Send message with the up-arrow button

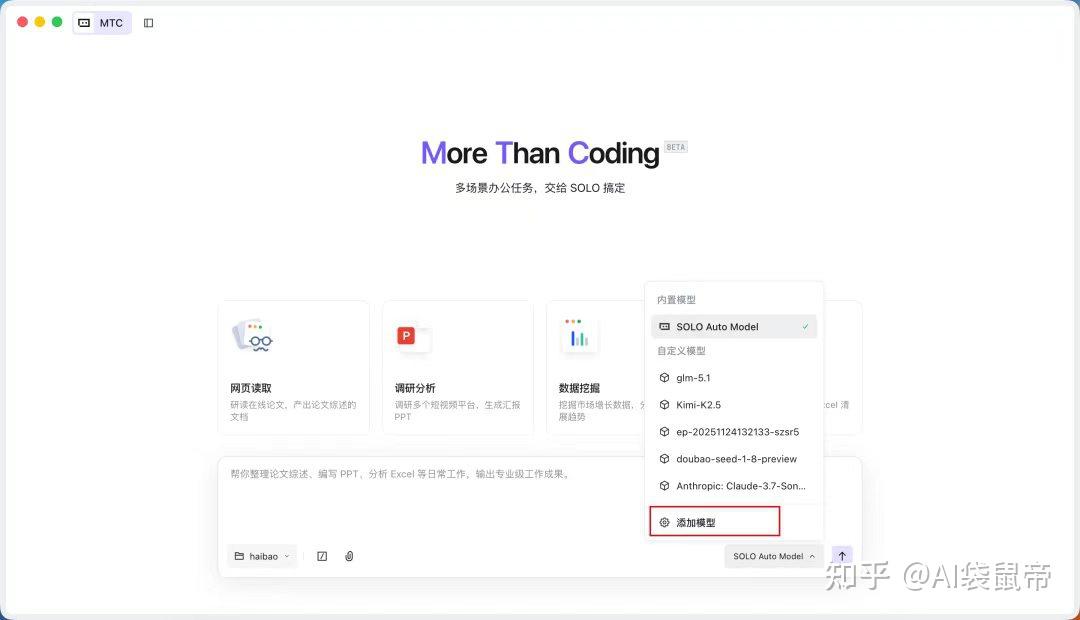[x=842, y=556]
